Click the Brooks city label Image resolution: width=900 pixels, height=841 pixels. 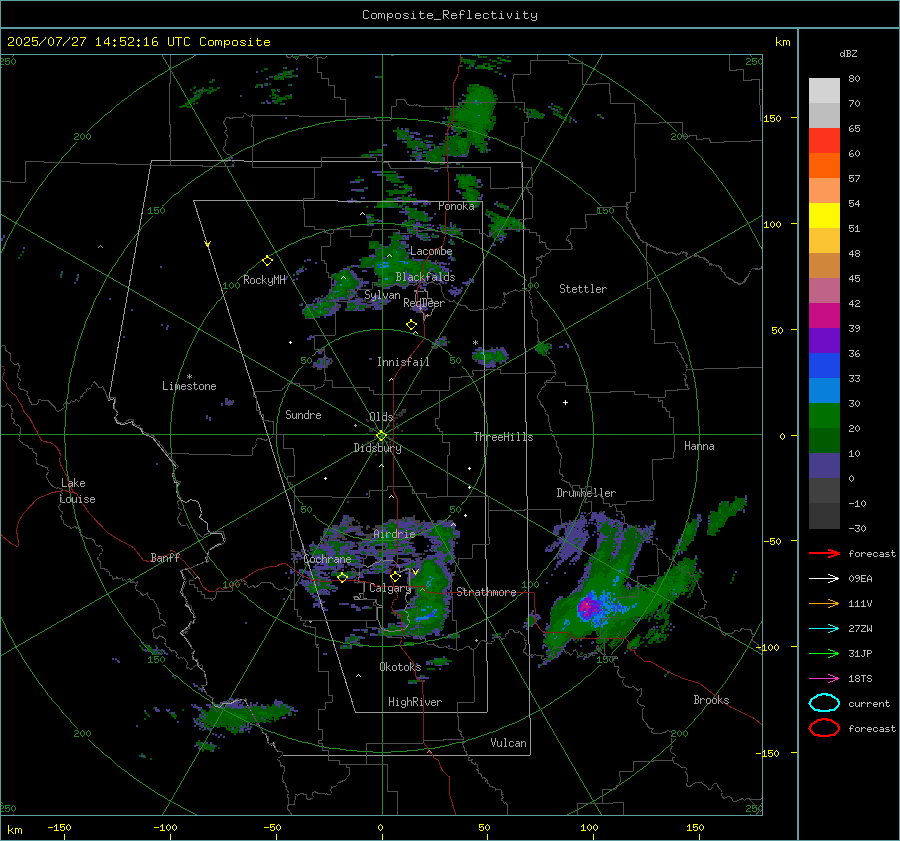711,700
